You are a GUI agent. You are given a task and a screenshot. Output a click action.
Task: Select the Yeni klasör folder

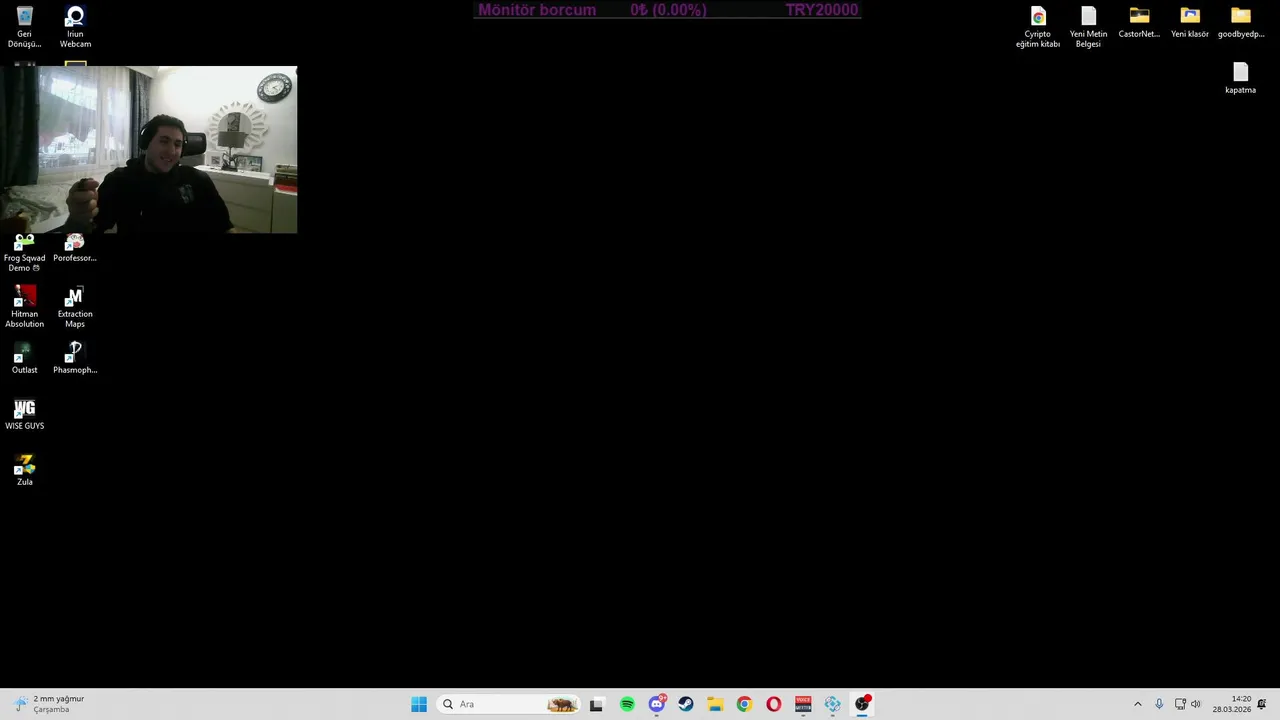click(1190, 22)
